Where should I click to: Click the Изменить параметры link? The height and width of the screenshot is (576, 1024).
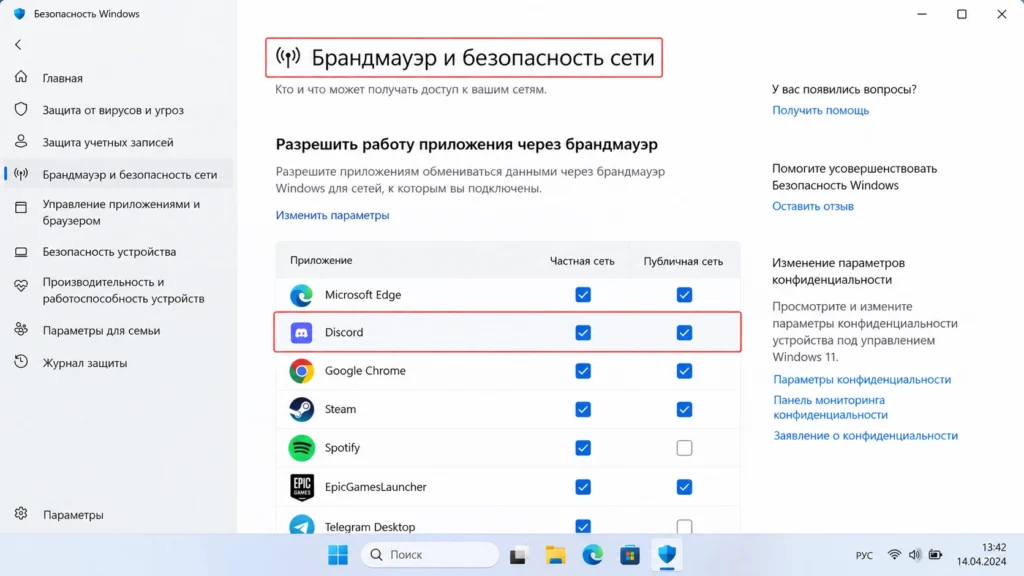(x=332, y=215)
